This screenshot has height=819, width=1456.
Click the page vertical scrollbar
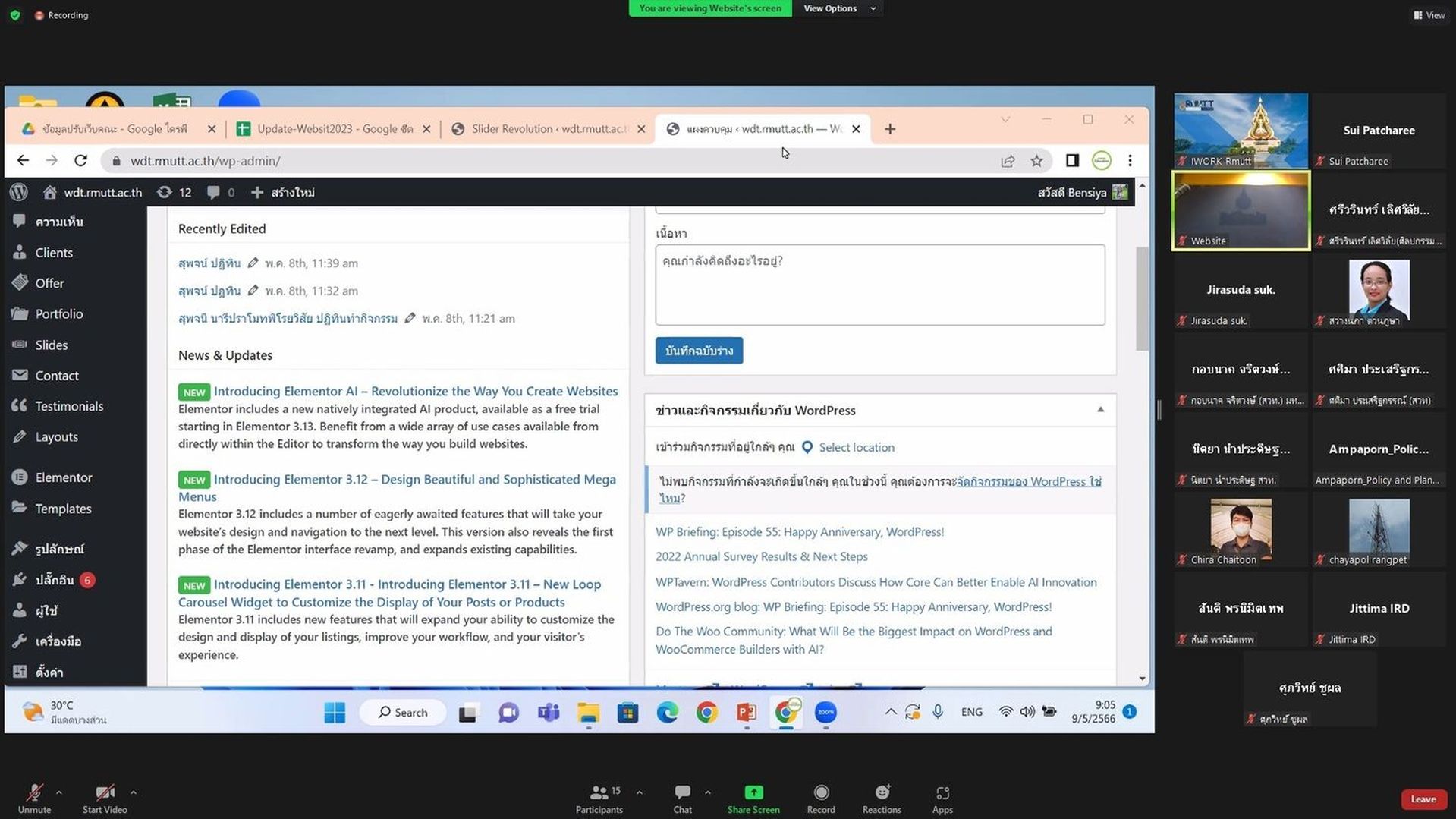tap(1142, 298)
